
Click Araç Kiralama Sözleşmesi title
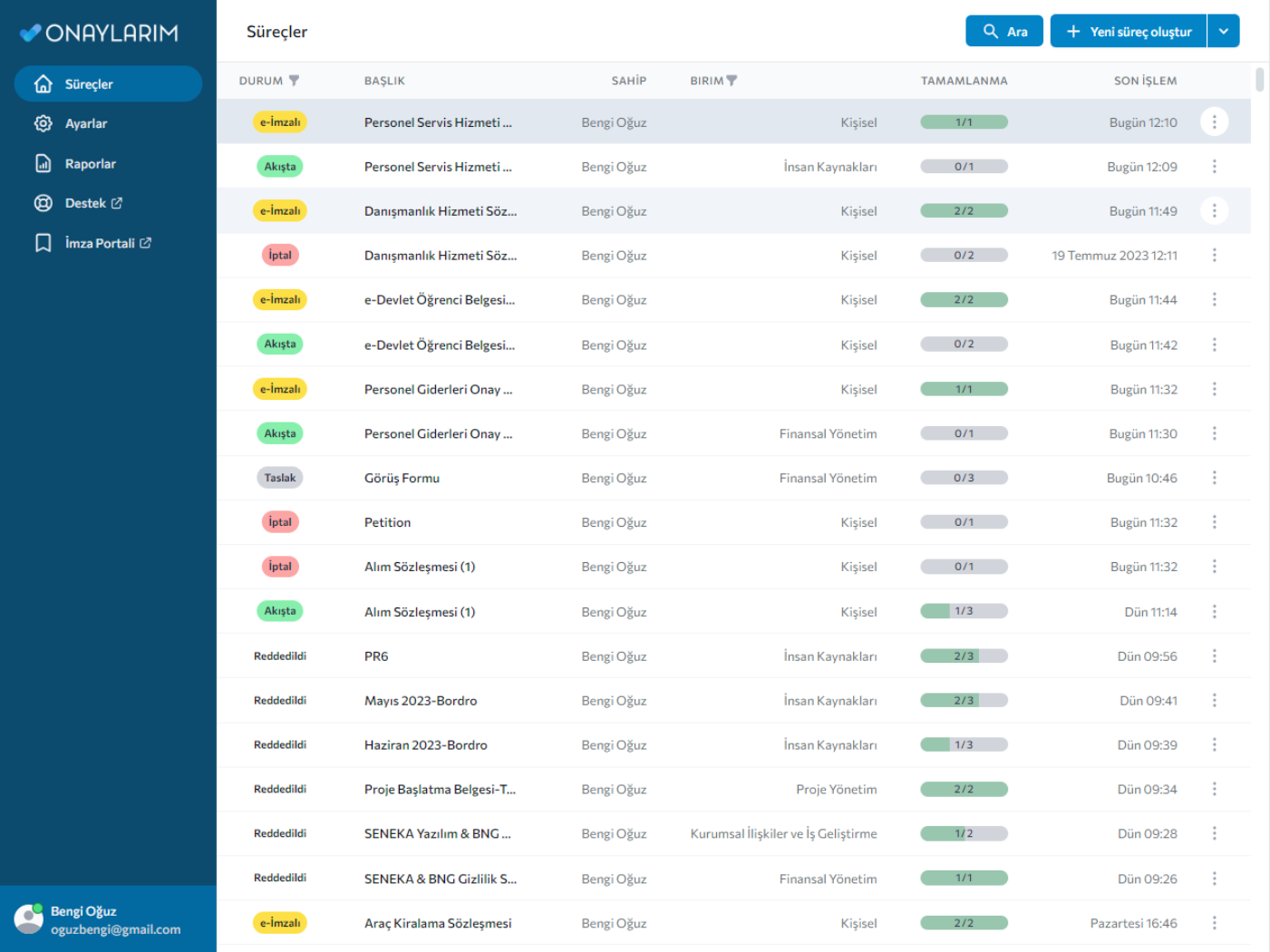(x=438, y=923)
